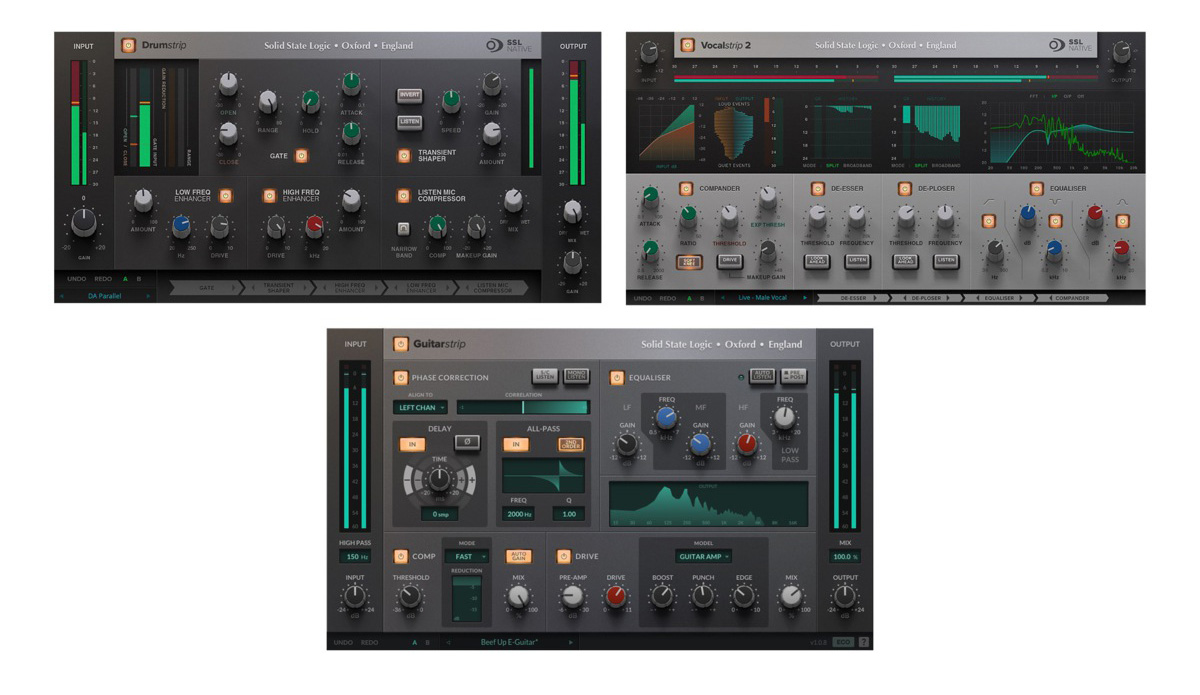Select Equaliser in Vocalstrip order bar
This screenshot has width=1200, height=695.
pyautogui.click(x=998, y=298)
